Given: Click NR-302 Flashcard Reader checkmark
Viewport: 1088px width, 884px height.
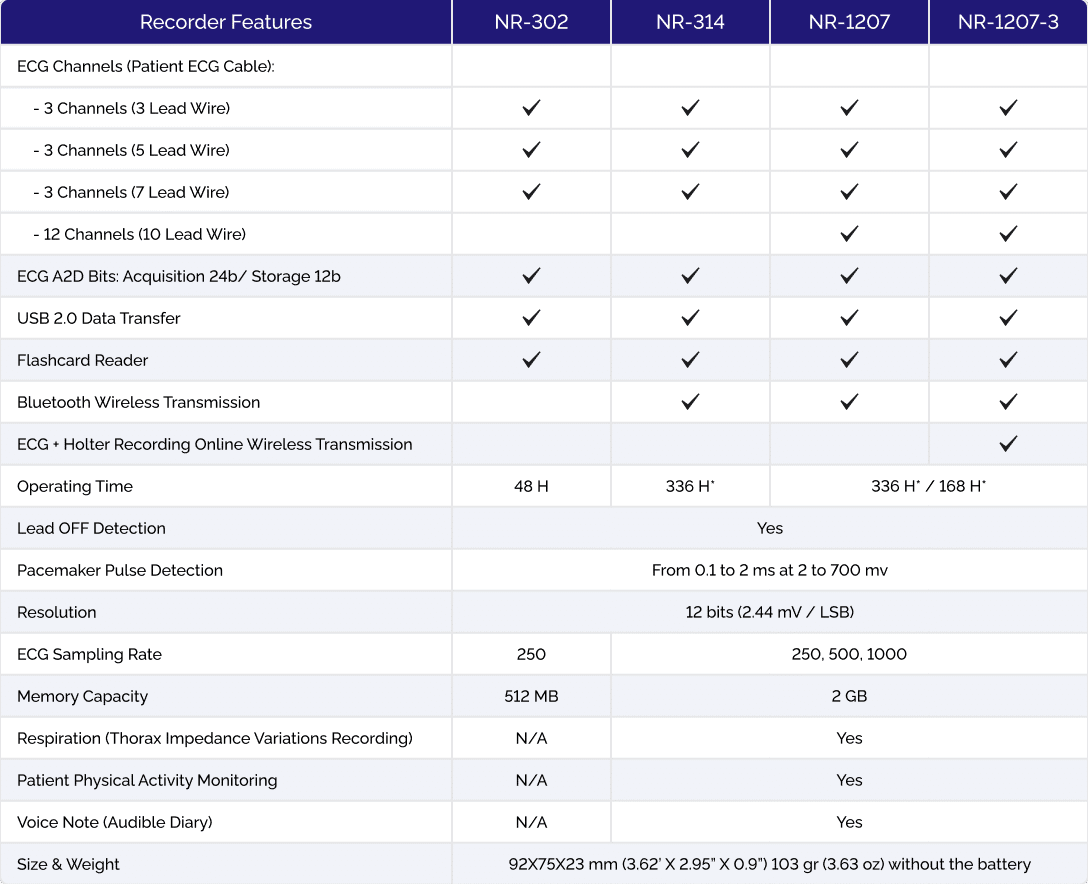Looking at the screenshot, I should pos(531,360).
